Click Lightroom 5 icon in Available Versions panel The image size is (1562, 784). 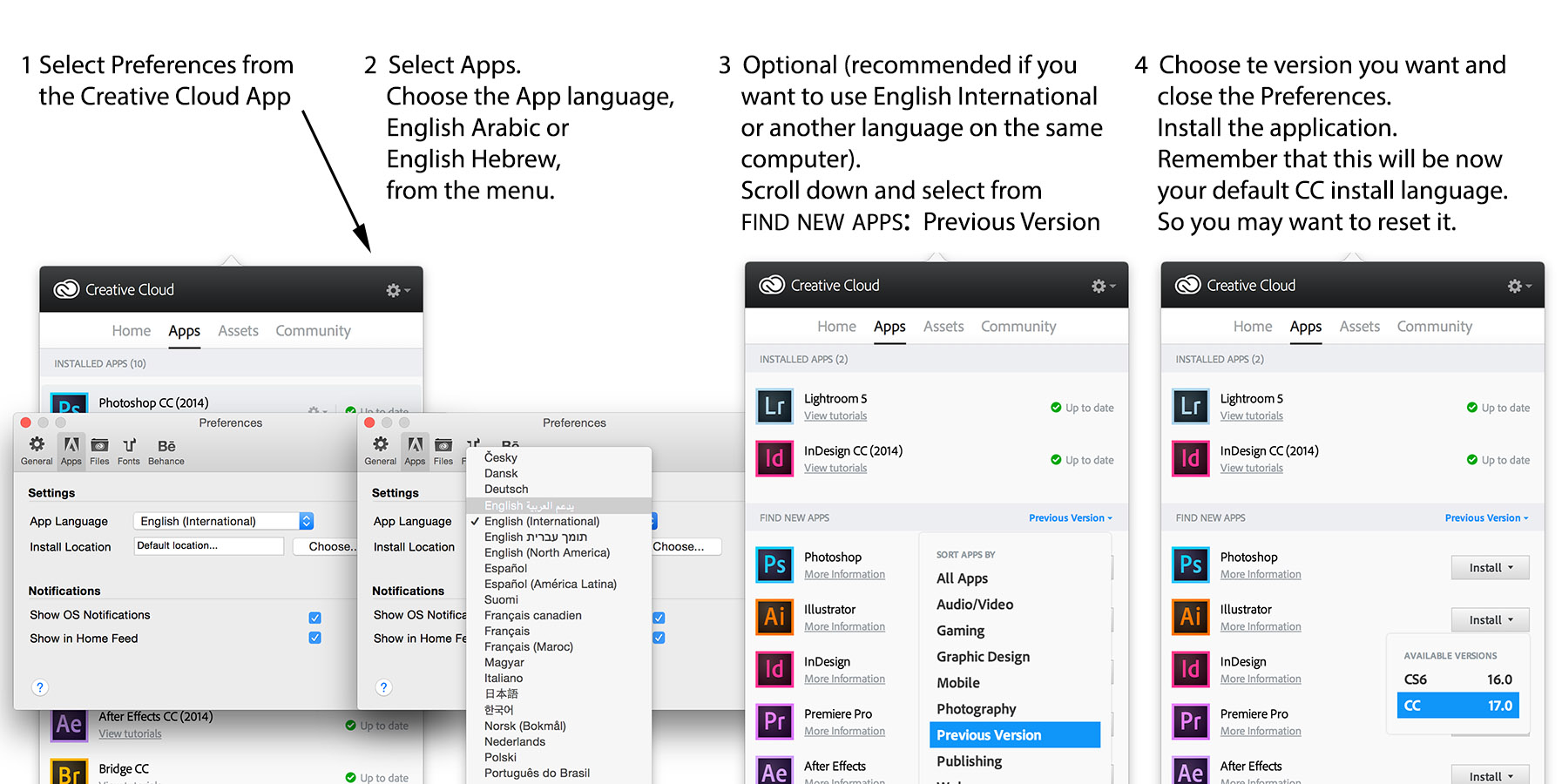(x=1191, y=407)
